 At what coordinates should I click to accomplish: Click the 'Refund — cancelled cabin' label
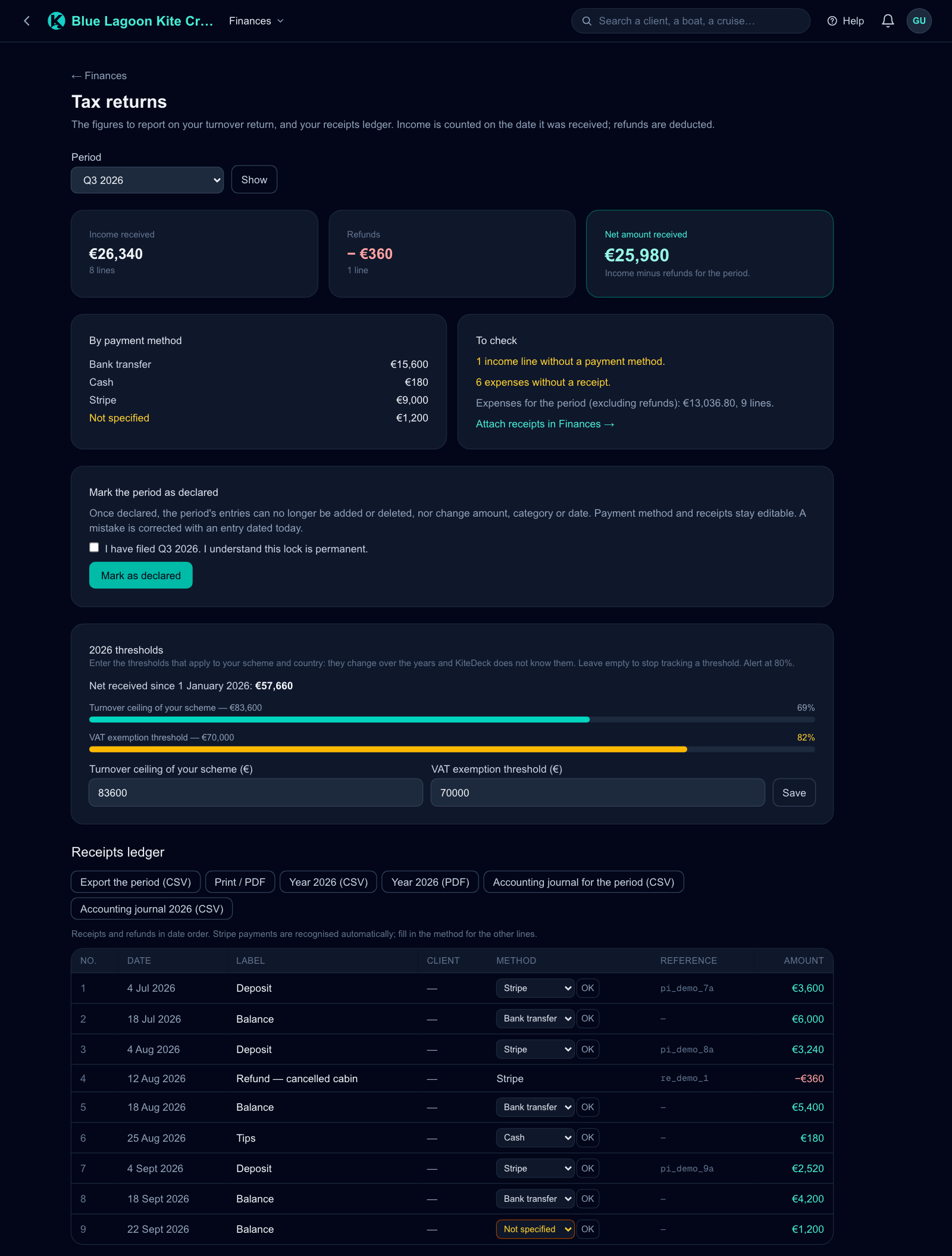(x=297, y=1079)
